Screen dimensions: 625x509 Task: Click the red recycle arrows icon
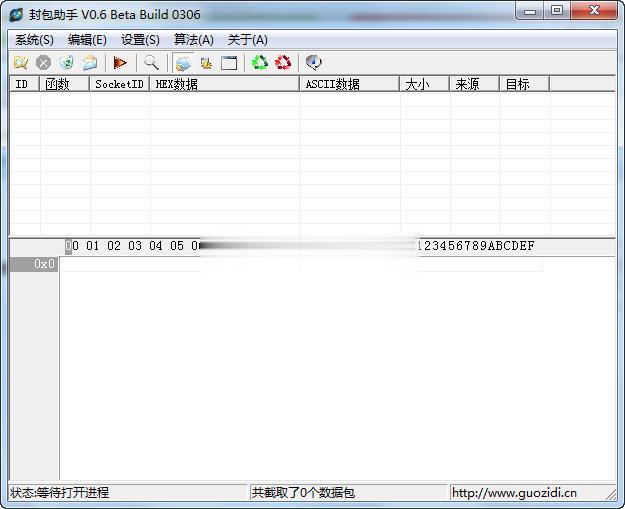point(283,63)
